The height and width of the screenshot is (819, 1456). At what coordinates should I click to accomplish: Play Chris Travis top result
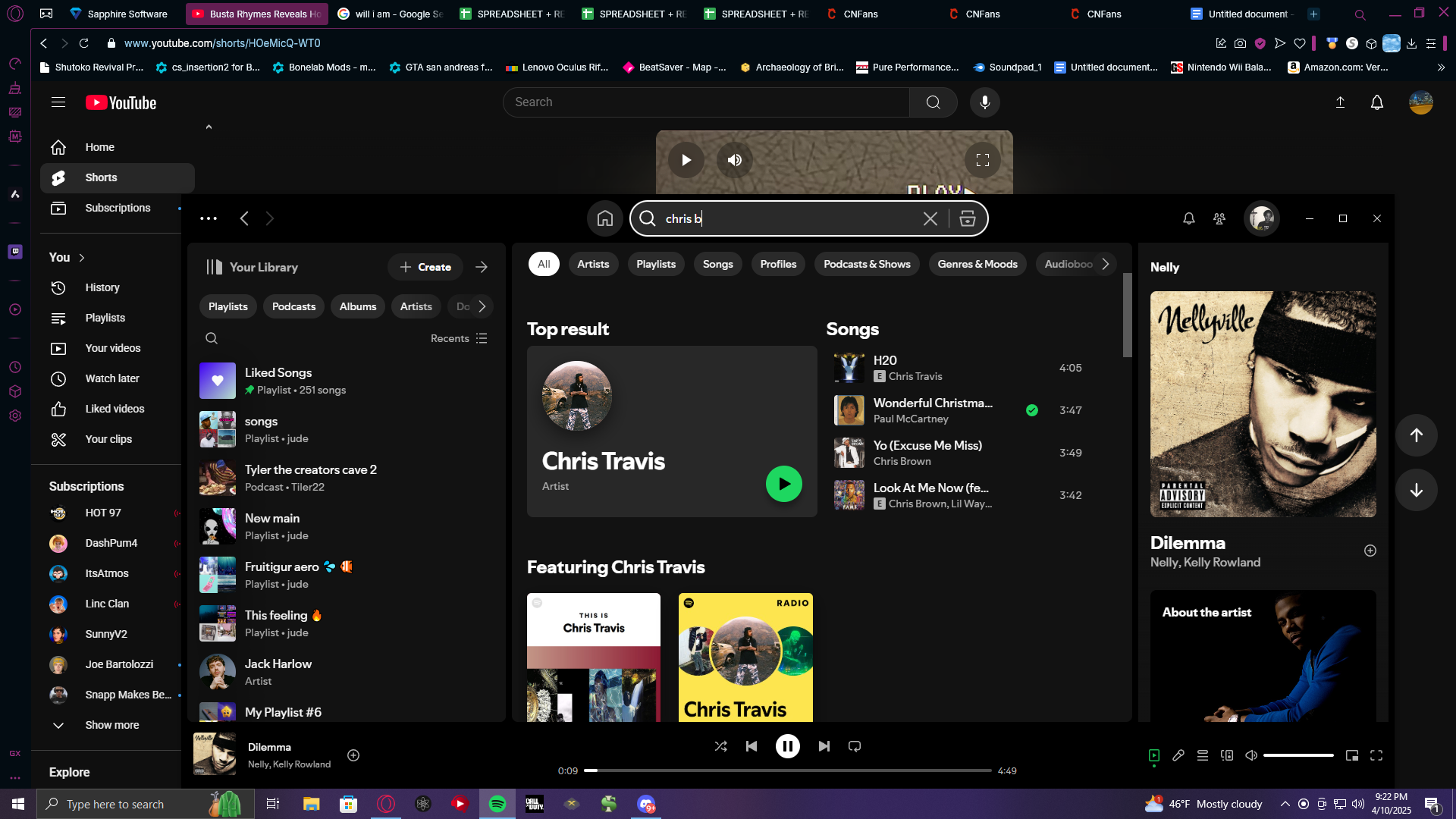[x=783, y=484]
